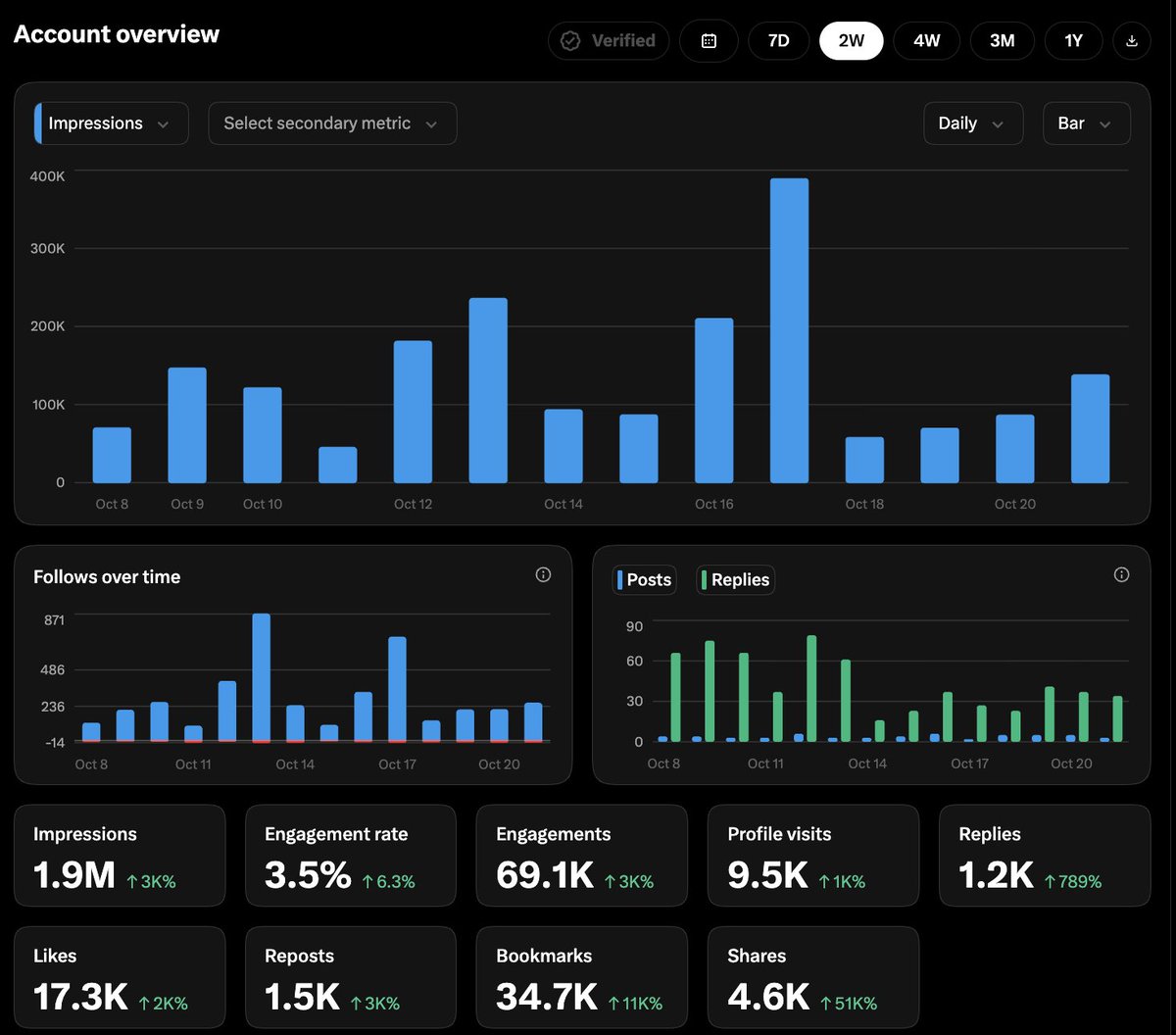Click the Oct 12 axis label

pyautogui.click(x=413, y=504)
